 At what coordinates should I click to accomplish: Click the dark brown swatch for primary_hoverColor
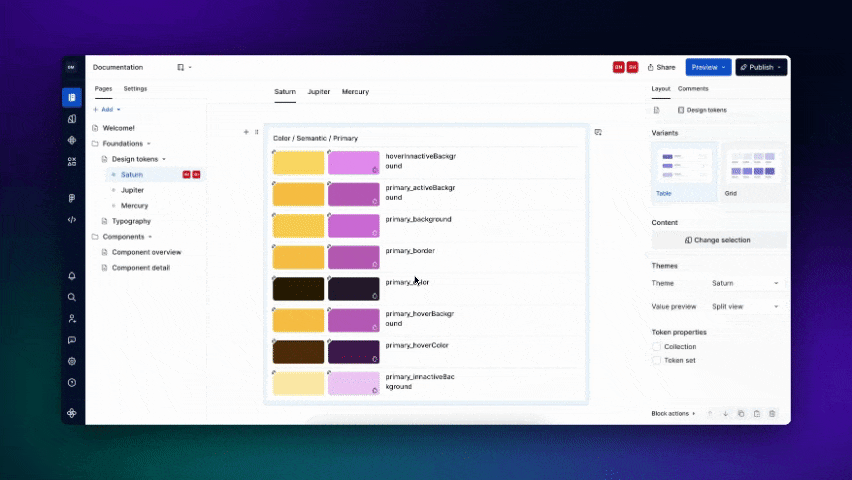pyautogui.click(x=298, y=352)
